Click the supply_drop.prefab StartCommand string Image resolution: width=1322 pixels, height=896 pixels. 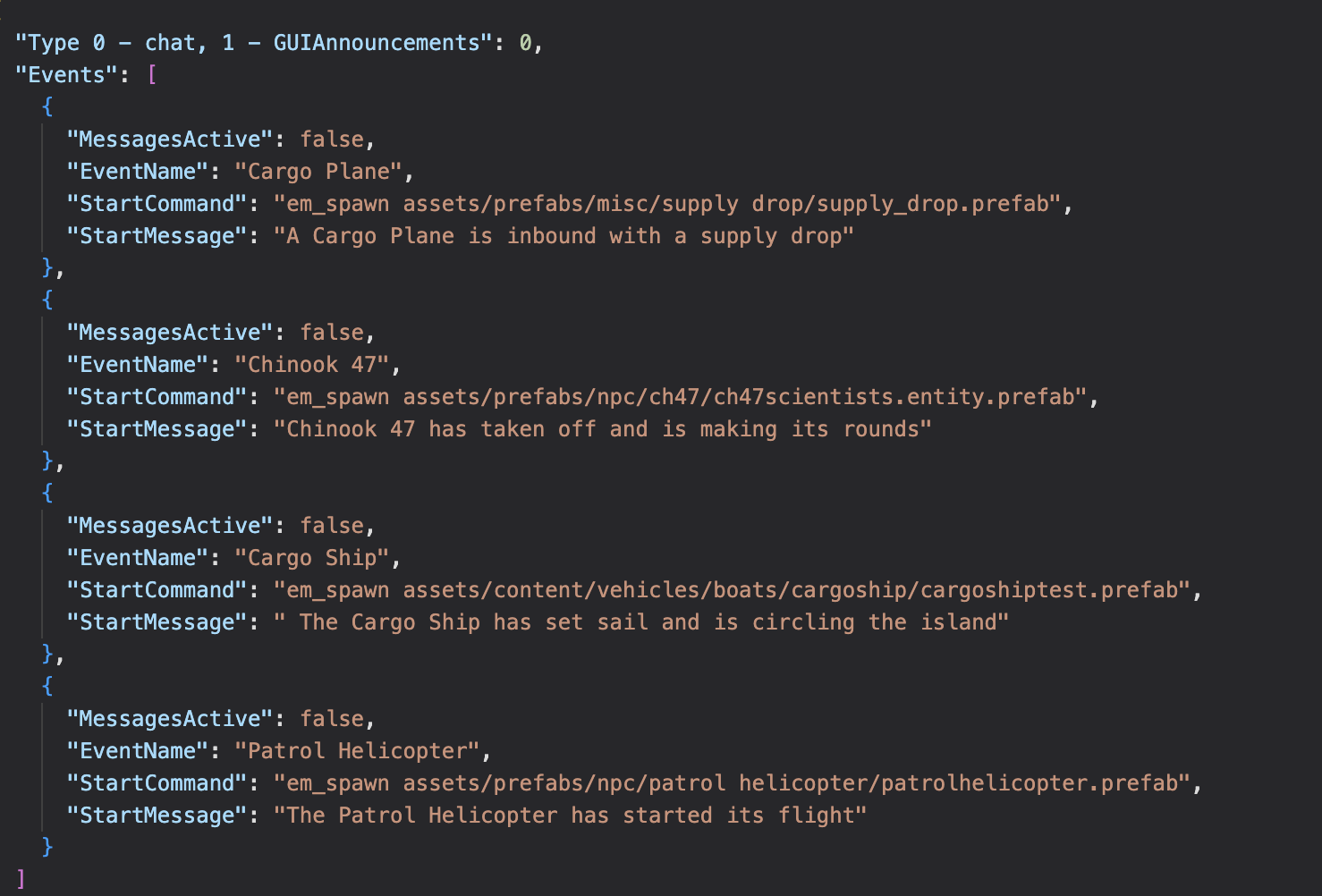(x=667, y=204)
